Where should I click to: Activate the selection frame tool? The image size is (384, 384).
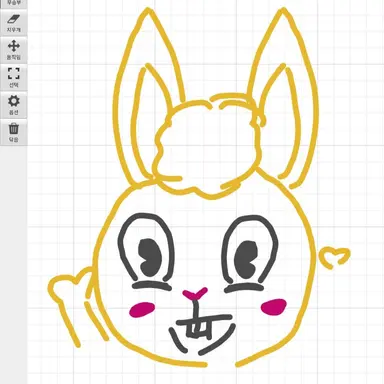point(14,77)
